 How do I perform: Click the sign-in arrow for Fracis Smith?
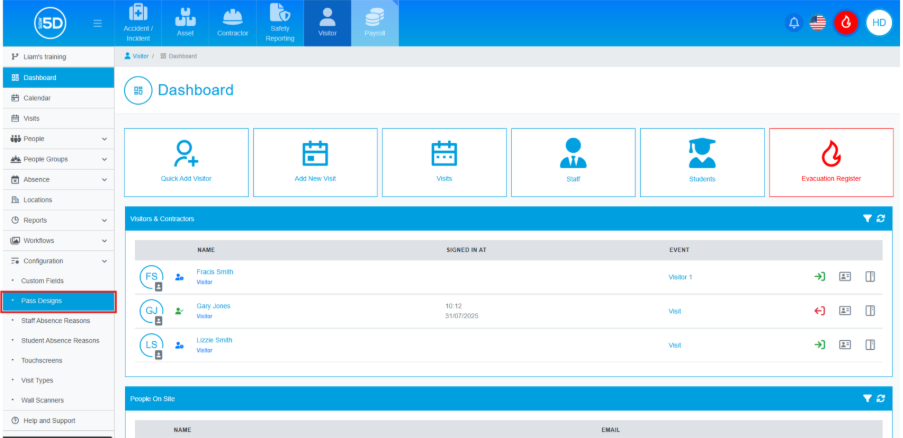pos(819,277)
